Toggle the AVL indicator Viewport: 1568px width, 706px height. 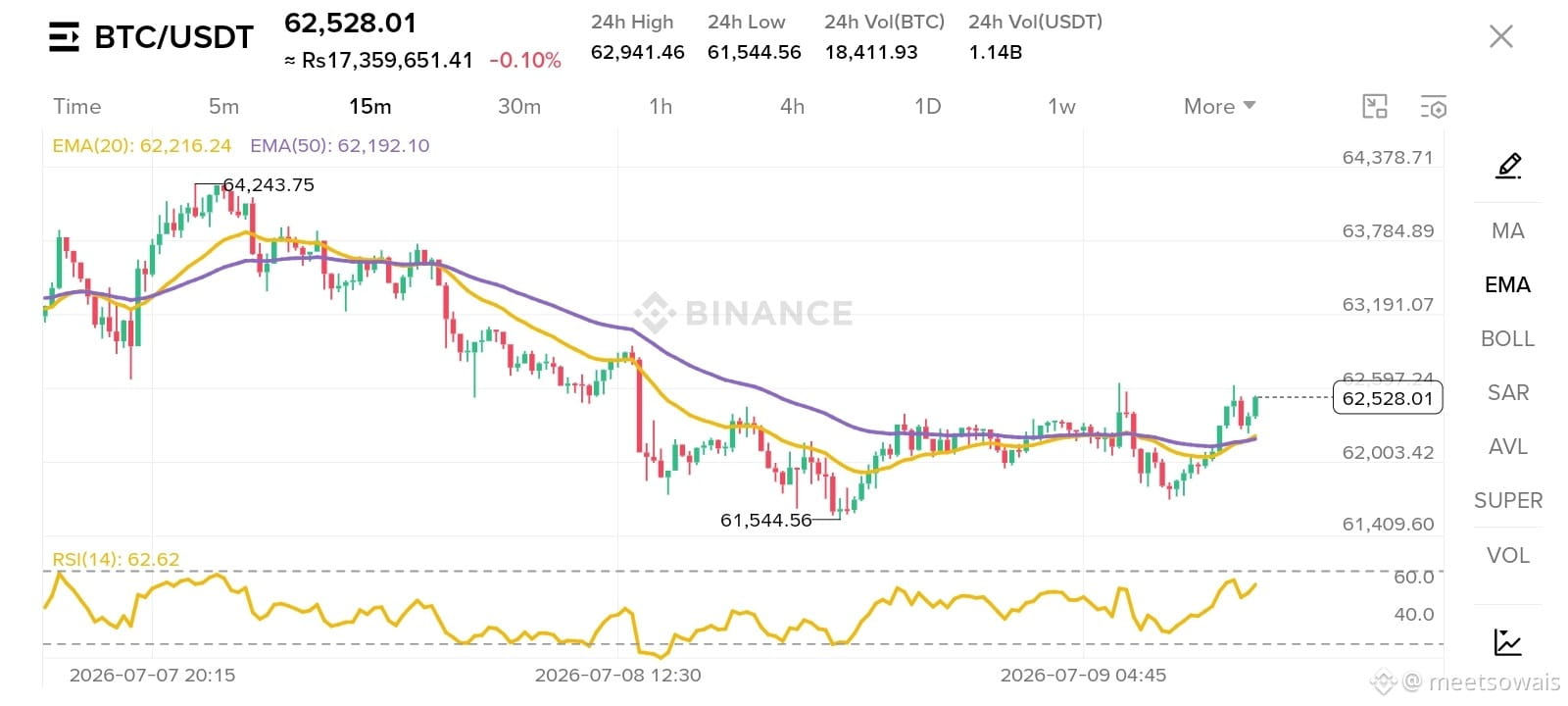[1507, 446]
